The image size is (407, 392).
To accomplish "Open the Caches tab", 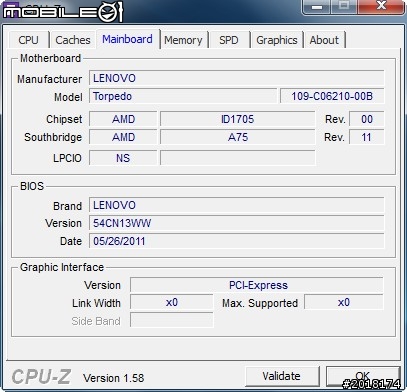I will coord(73,40).
